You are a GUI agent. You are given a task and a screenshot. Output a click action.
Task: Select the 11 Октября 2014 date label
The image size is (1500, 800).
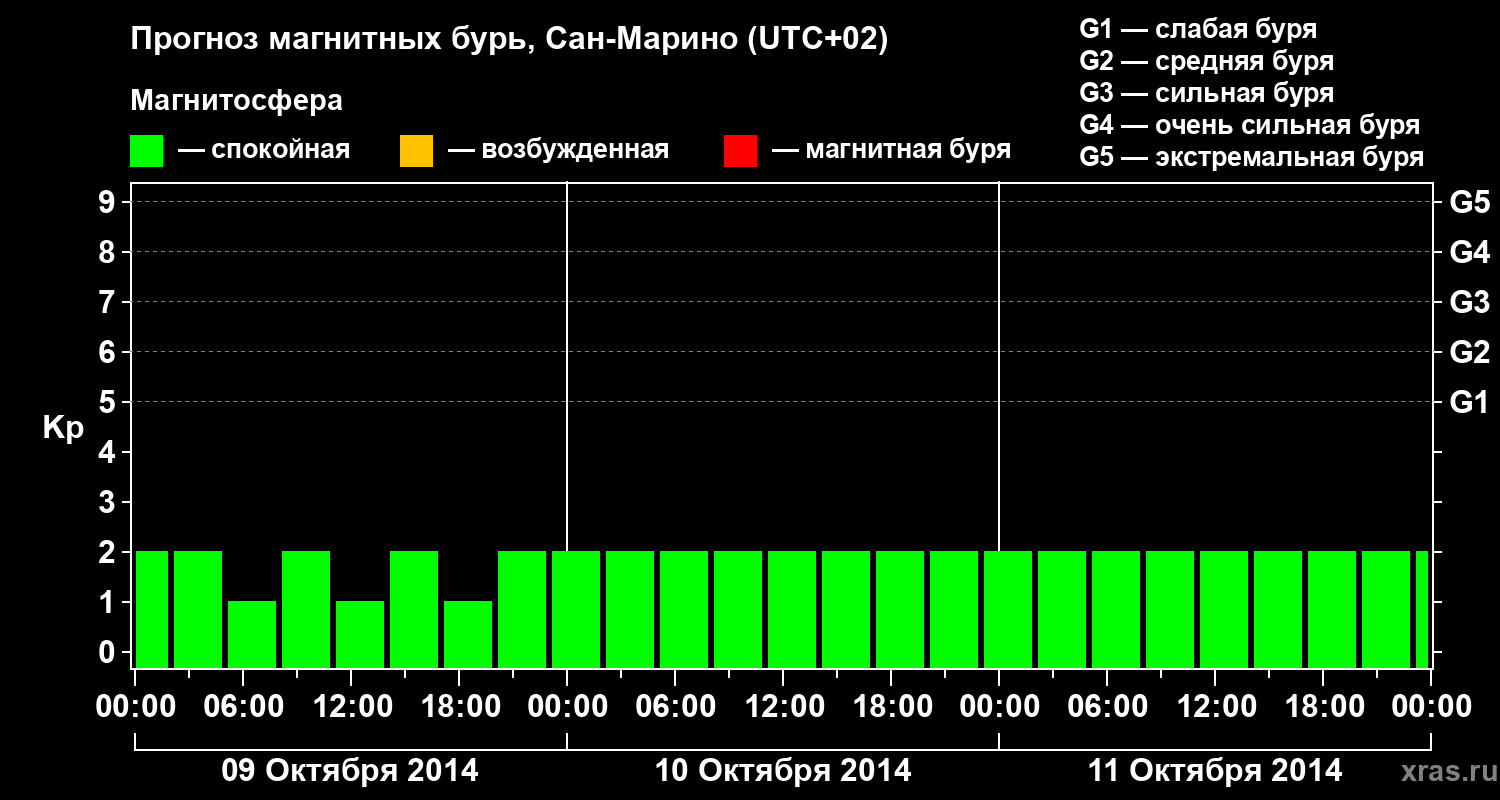(x=1215, y=771)
